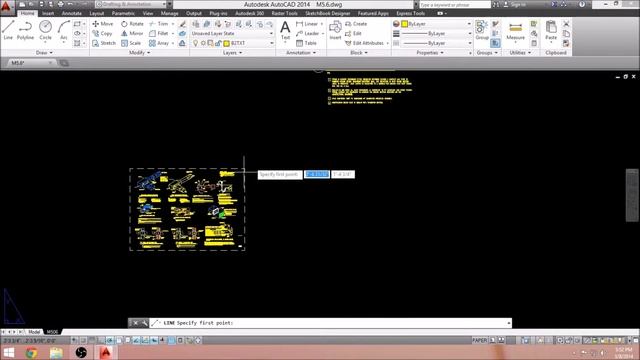Click the Array tool
Screen dimensions: 640x360
tap(159, 43)
